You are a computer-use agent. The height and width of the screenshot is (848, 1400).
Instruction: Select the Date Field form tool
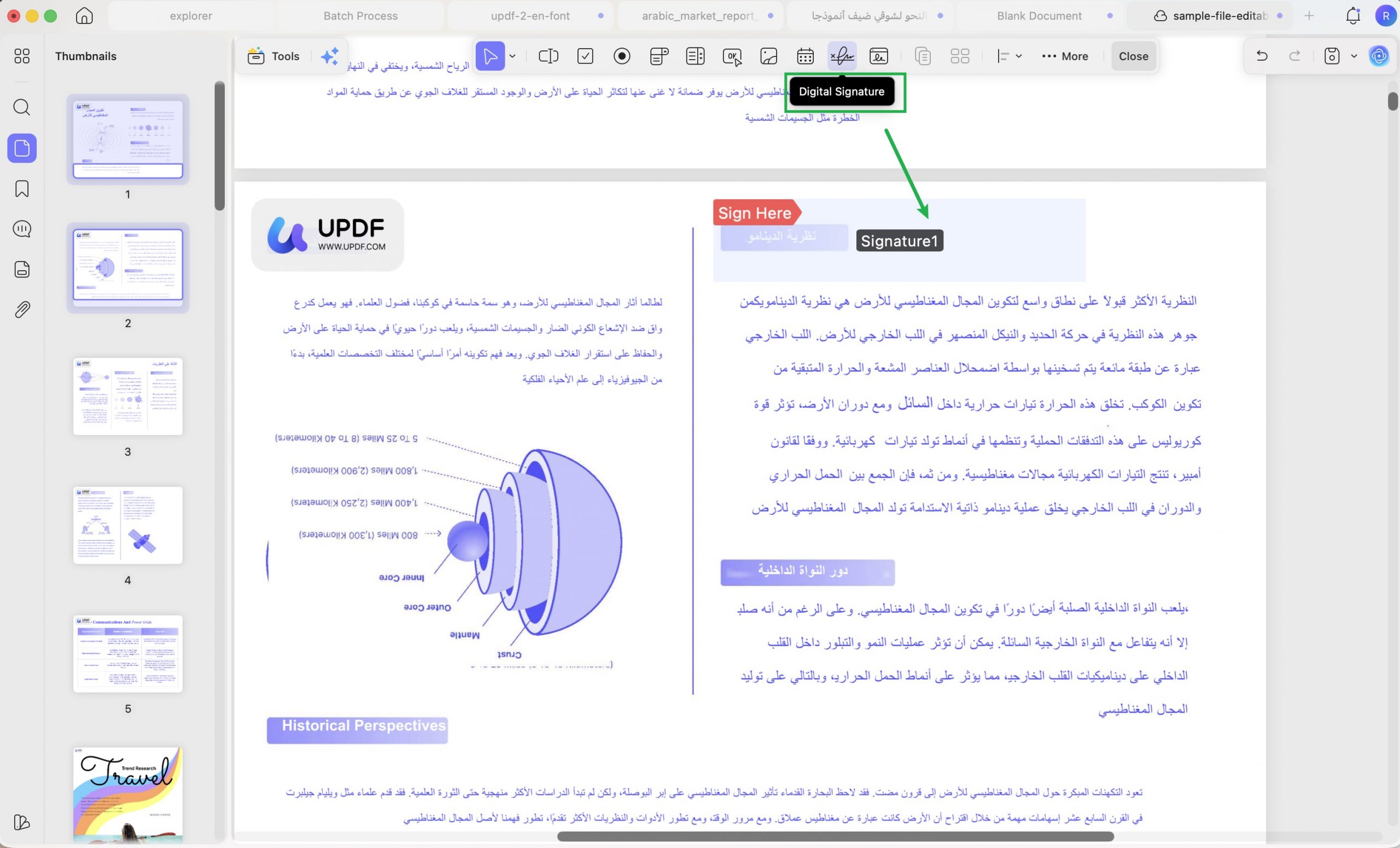point(805,56)
